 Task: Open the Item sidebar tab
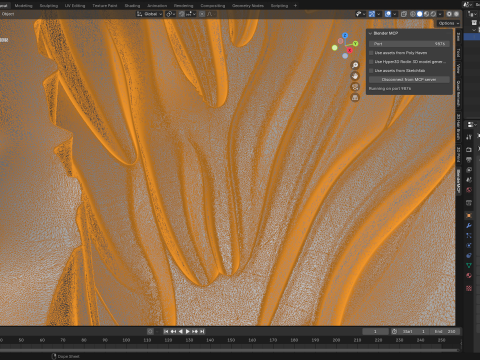coord(458,37)
